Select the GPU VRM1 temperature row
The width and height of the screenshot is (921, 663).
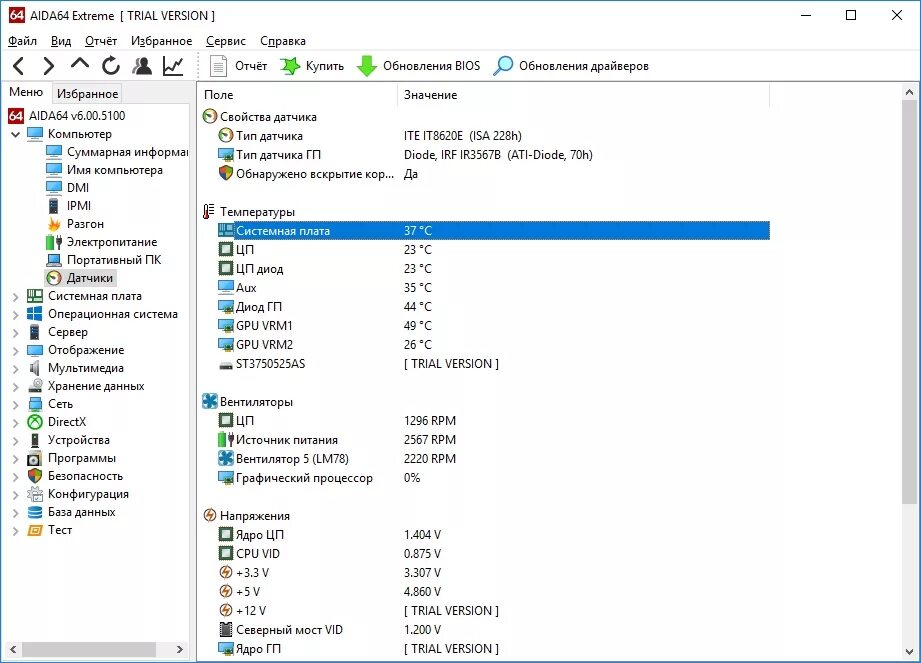coord(493,325)
